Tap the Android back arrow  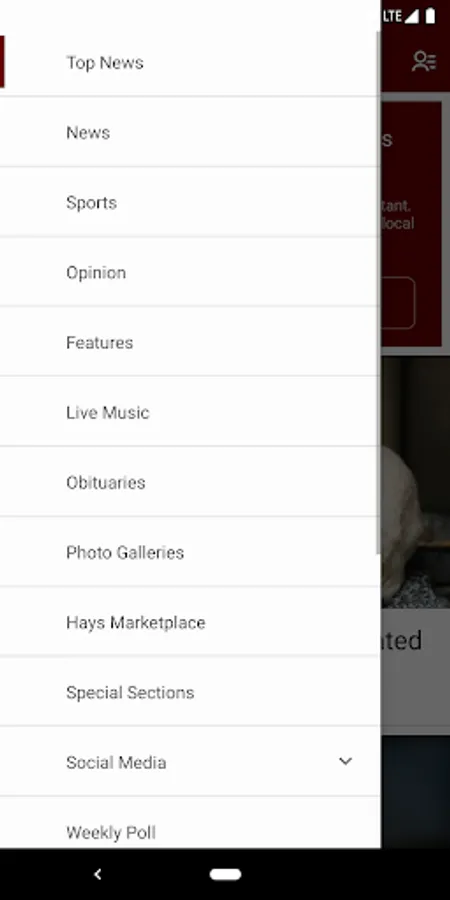pos(98,874)
